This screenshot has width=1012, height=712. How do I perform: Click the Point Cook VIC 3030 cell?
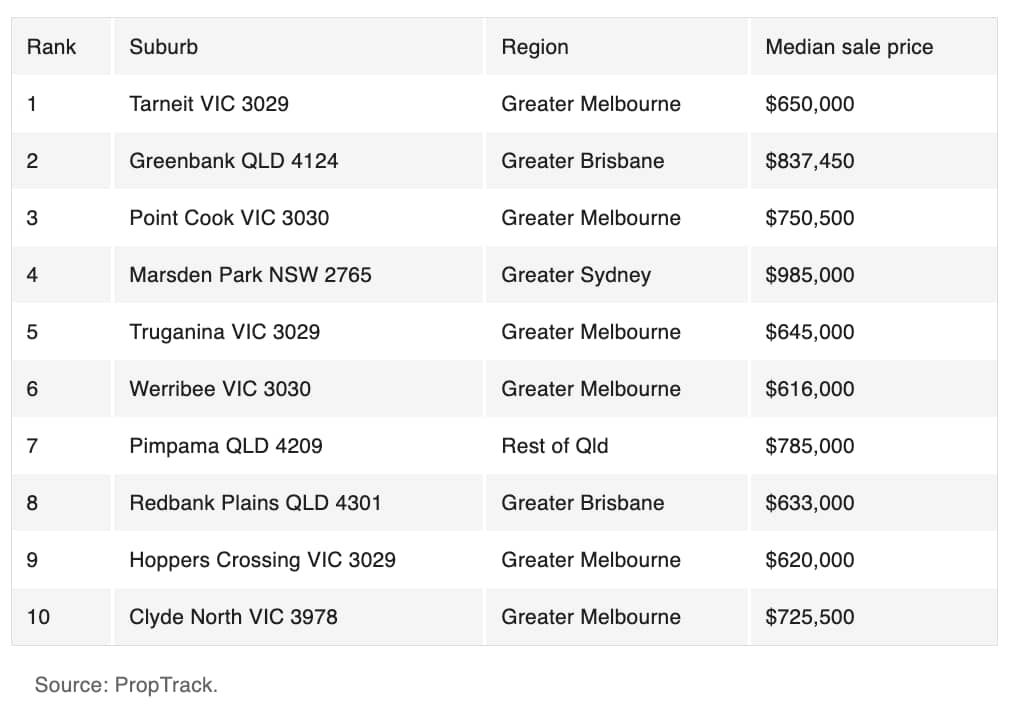[298, 218]
